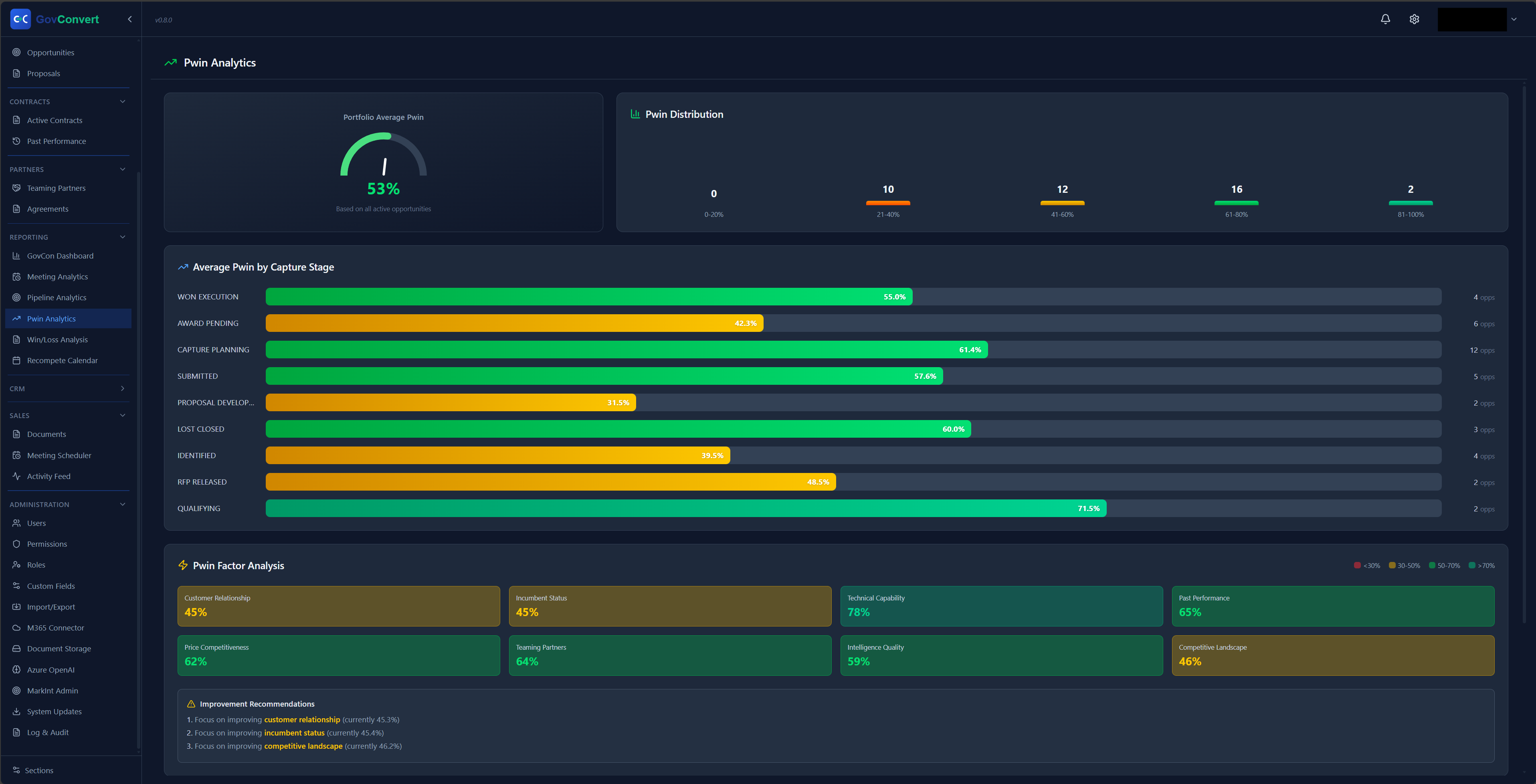The height and width of the screenshot is (784, 1536).
Task: Open the GovCon Dashboard icon in sidebar
Action: pos(17,255)
